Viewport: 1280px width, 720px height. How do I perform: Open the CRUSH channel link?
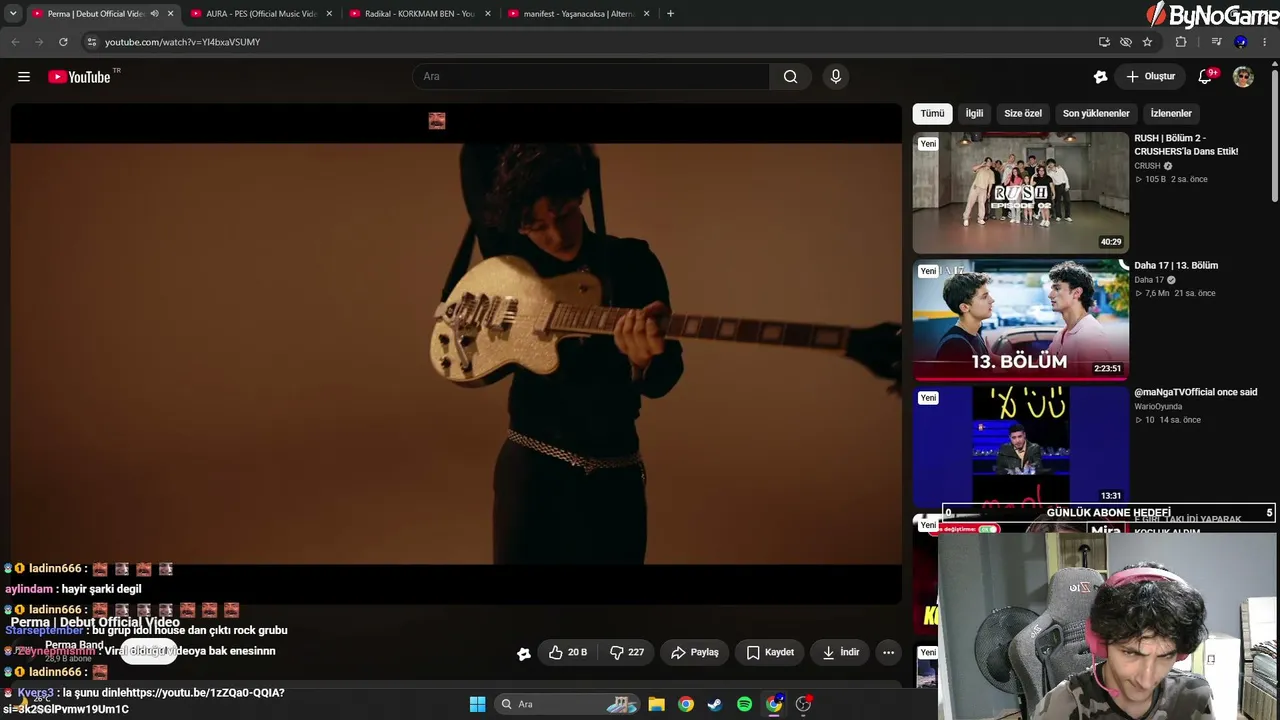(1147, 166)
